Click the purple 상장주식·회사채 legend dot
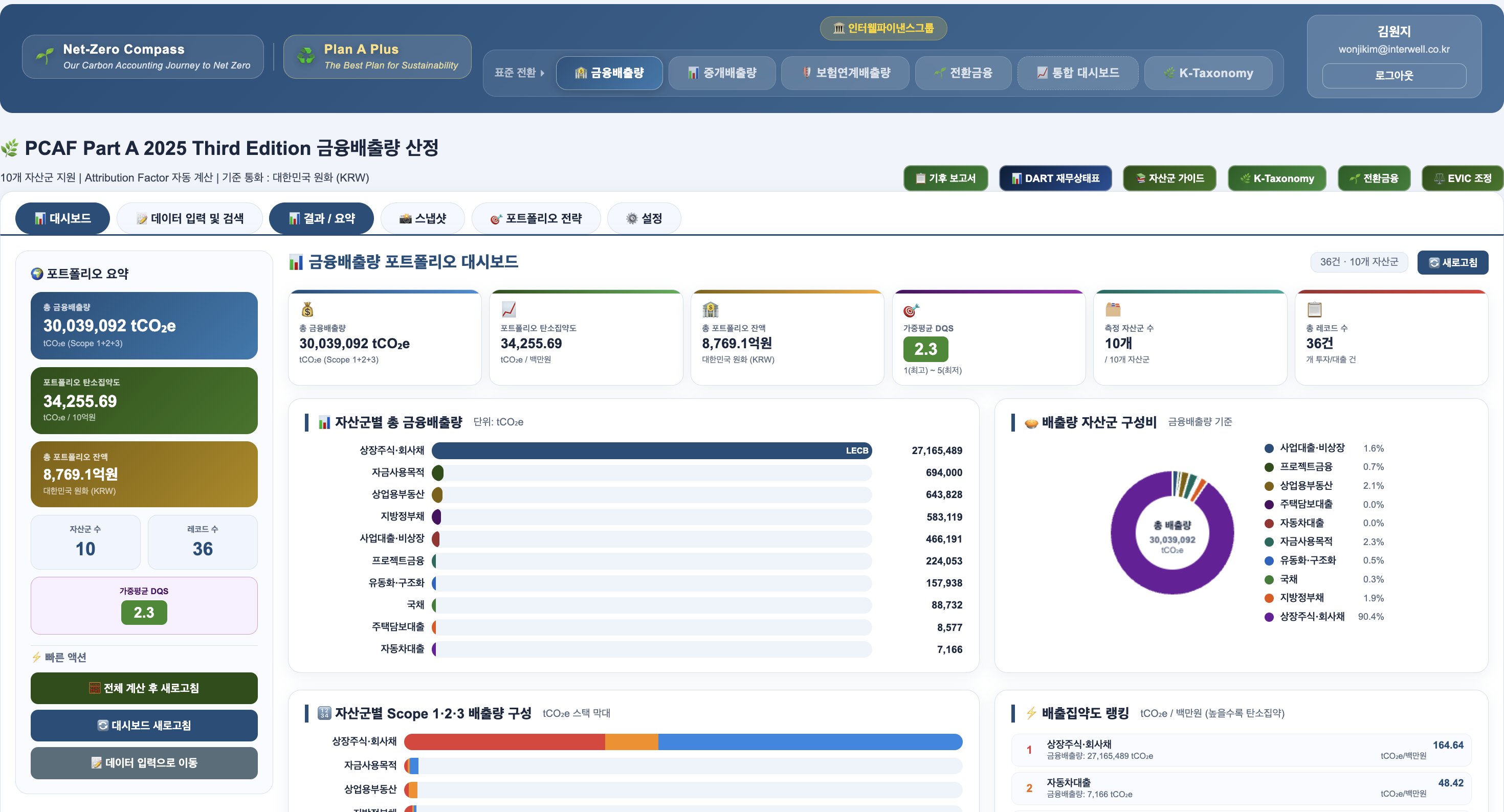1504x812 pixels. pos(1269,617)
